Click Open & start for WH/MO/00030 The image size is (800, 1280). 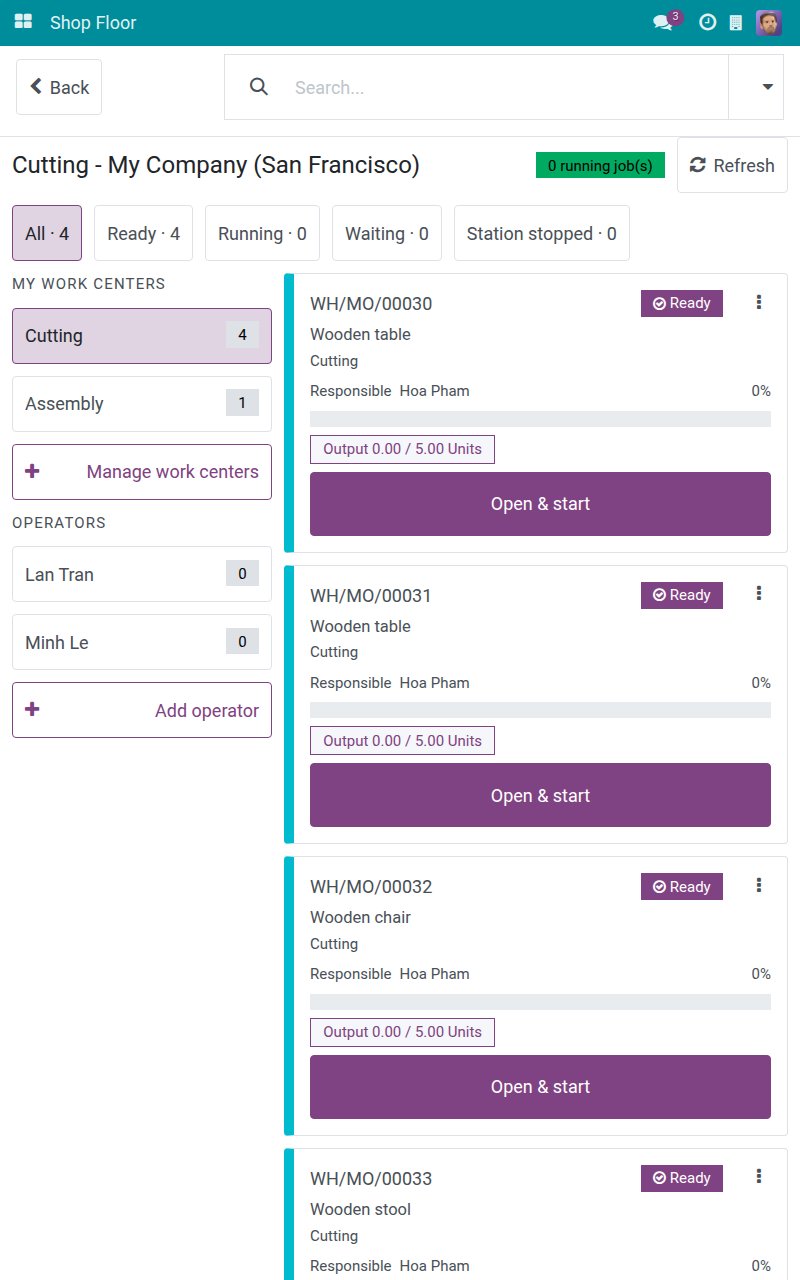coord(540,504)
